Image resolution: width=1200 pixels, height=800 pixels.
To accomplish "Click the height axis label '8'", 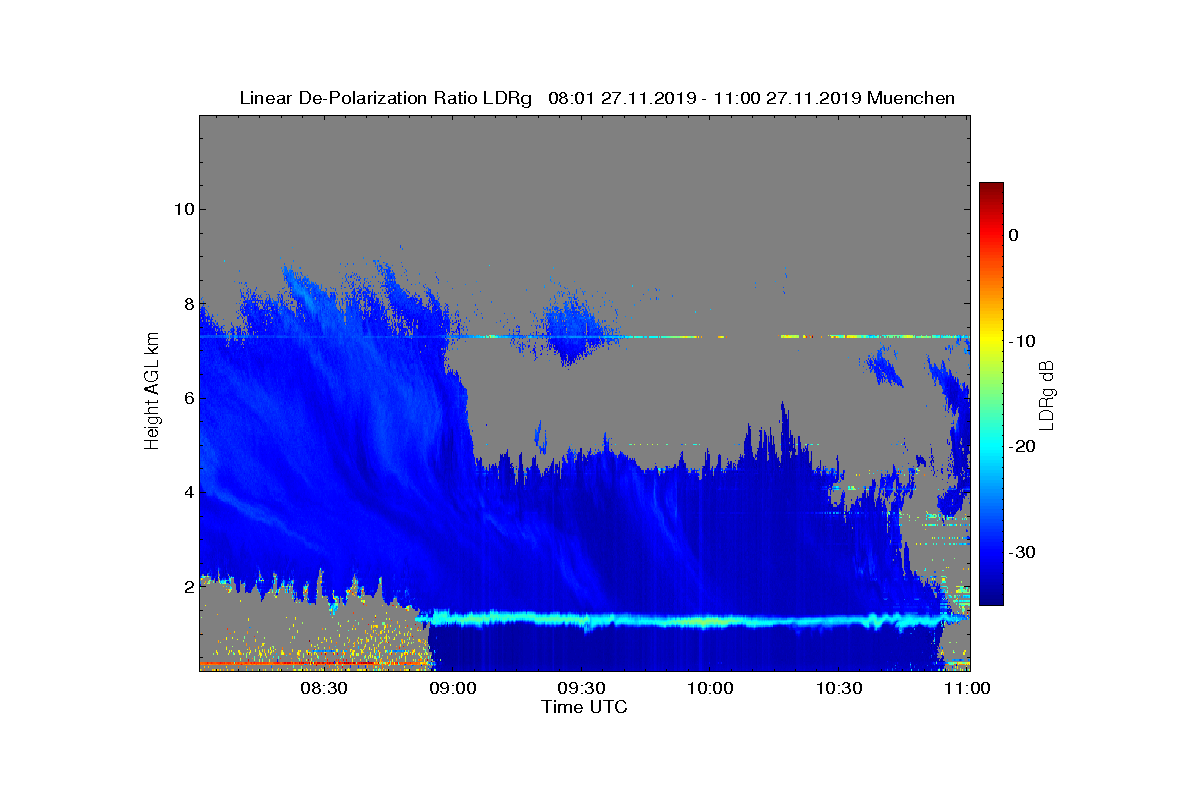I will (x=187, y=304).
